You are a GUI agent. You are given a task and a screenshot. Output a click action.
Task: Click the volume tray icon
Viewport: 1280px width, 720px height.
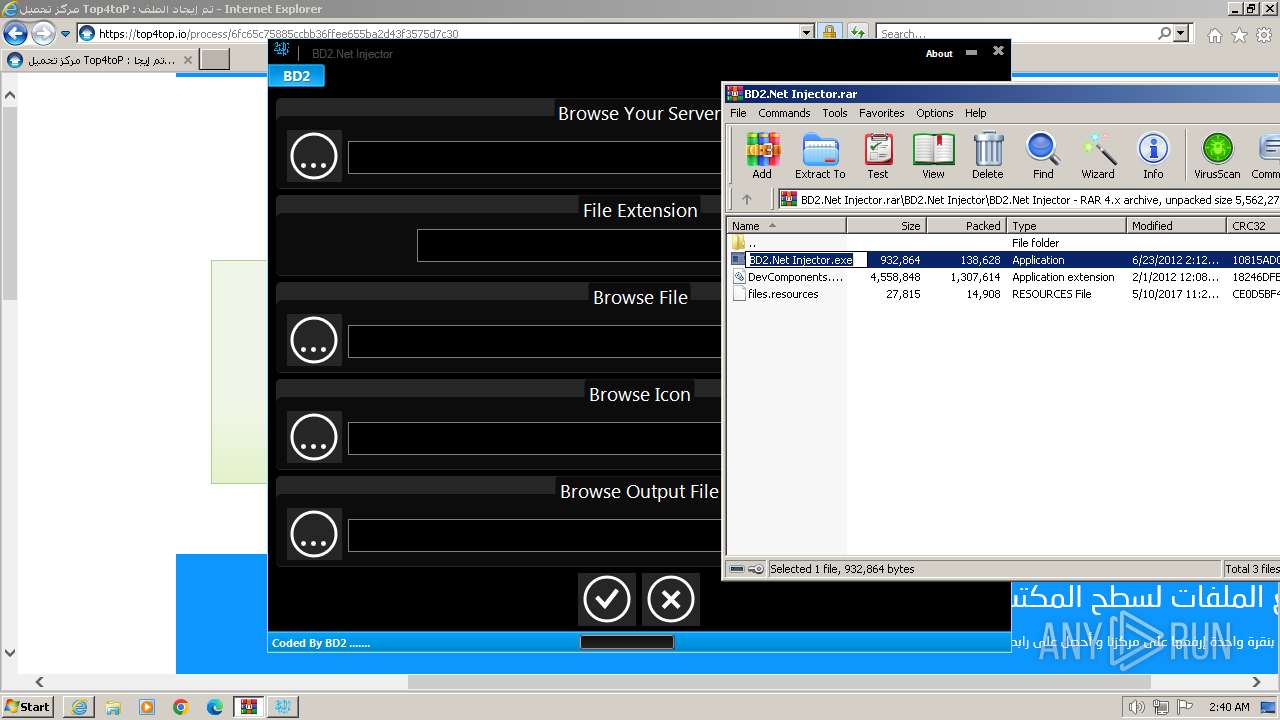(x=1136, y=707)
